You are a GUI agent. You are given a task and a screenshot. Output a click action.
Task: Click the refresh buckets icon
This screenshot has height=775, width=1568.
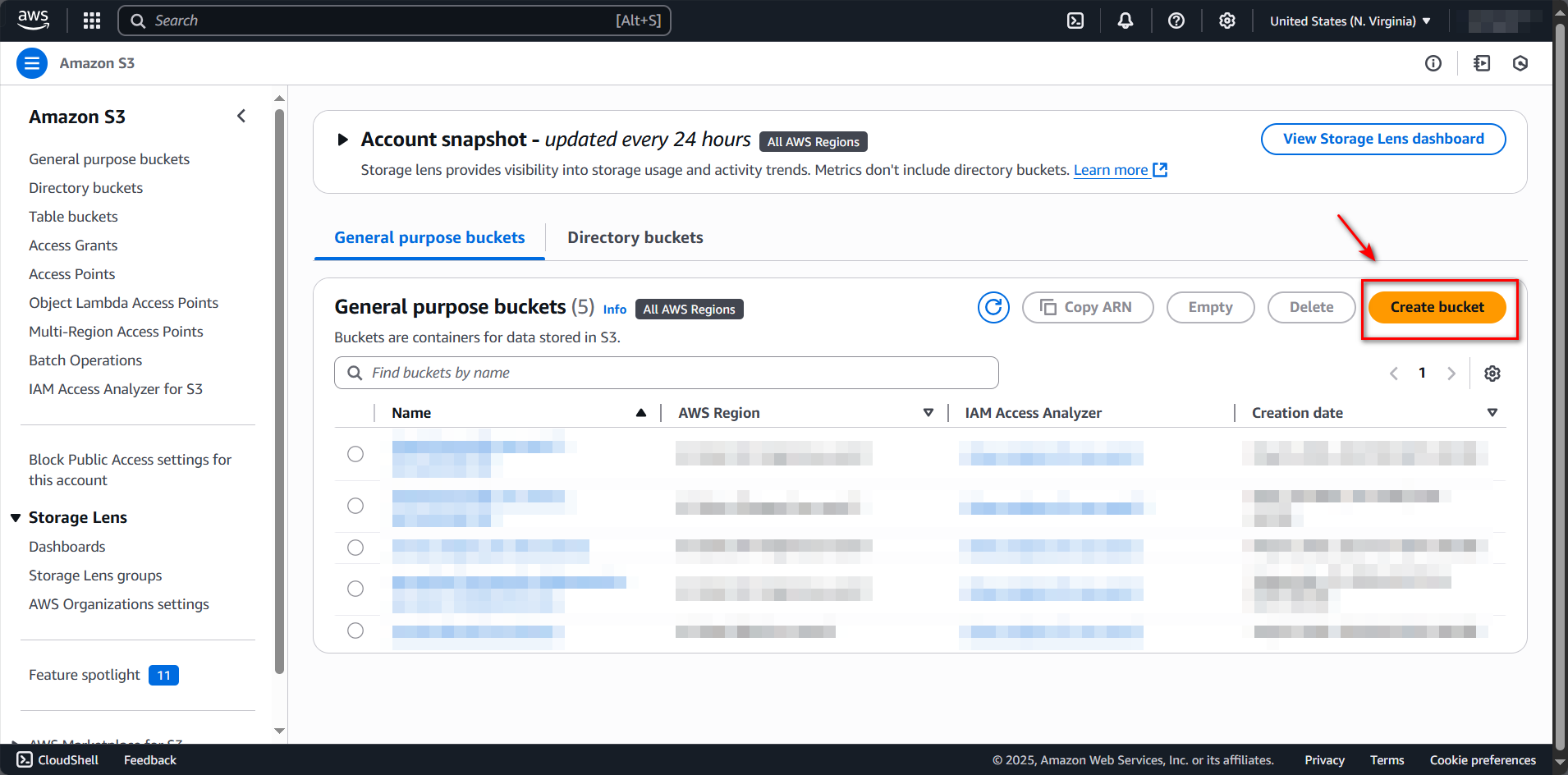pyautogui.click(x=993, y=307)
